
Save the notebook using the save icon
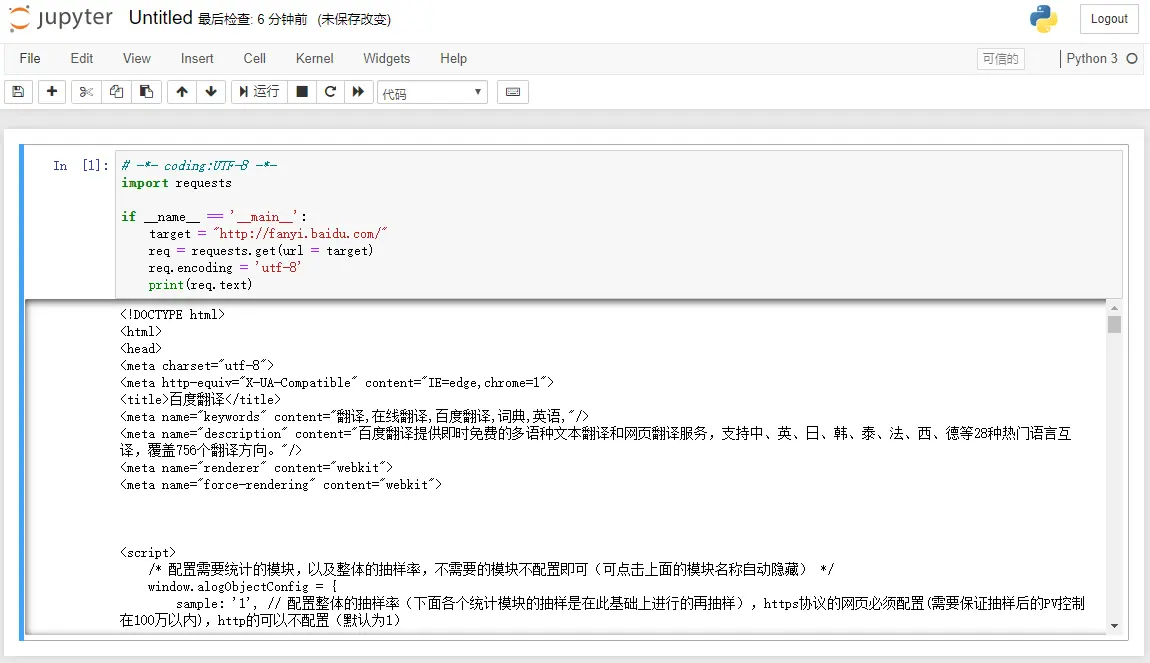18,91
